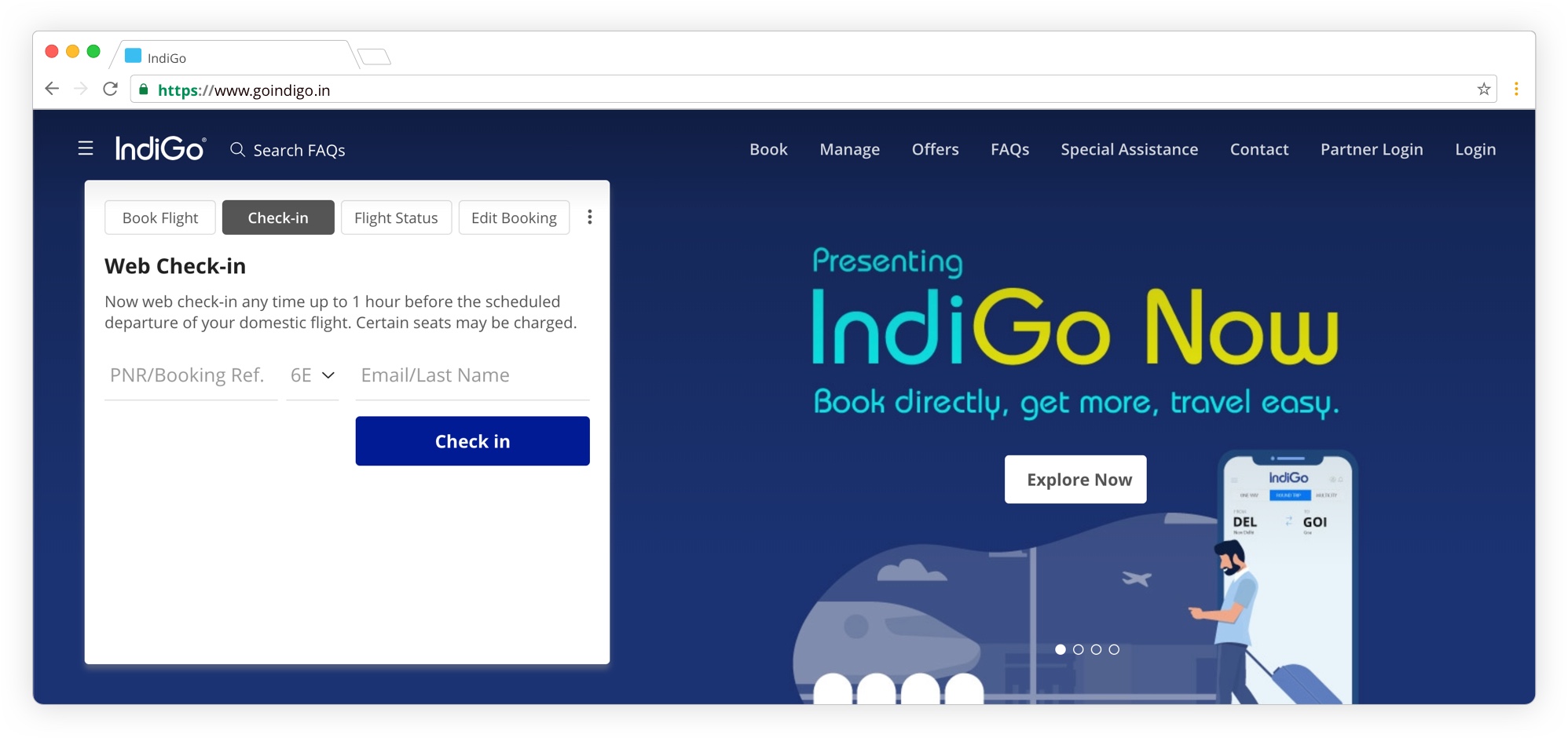Viewport: 1568px width, 738px height.
Task: Focus the PNR/Booking Ref. field
Action: tap(191, 375)
